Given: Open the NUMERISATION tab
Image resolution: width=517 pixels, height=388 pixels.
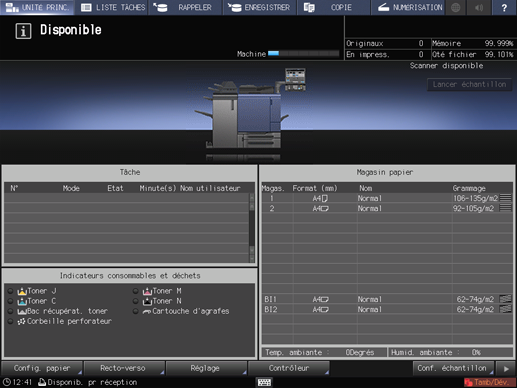Looking at the screenshot, I should tap(407, 7).
